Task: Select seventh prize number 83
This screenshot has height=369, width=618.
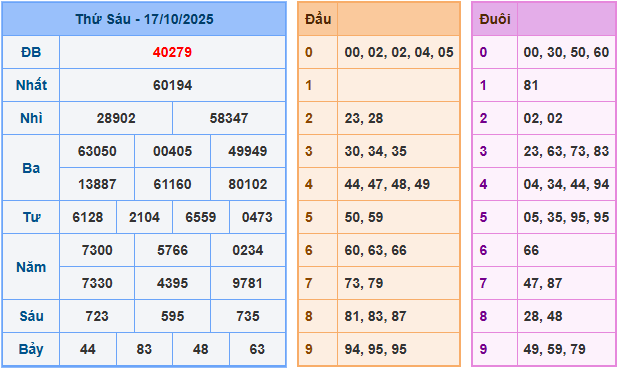Action: pos(144,349)
